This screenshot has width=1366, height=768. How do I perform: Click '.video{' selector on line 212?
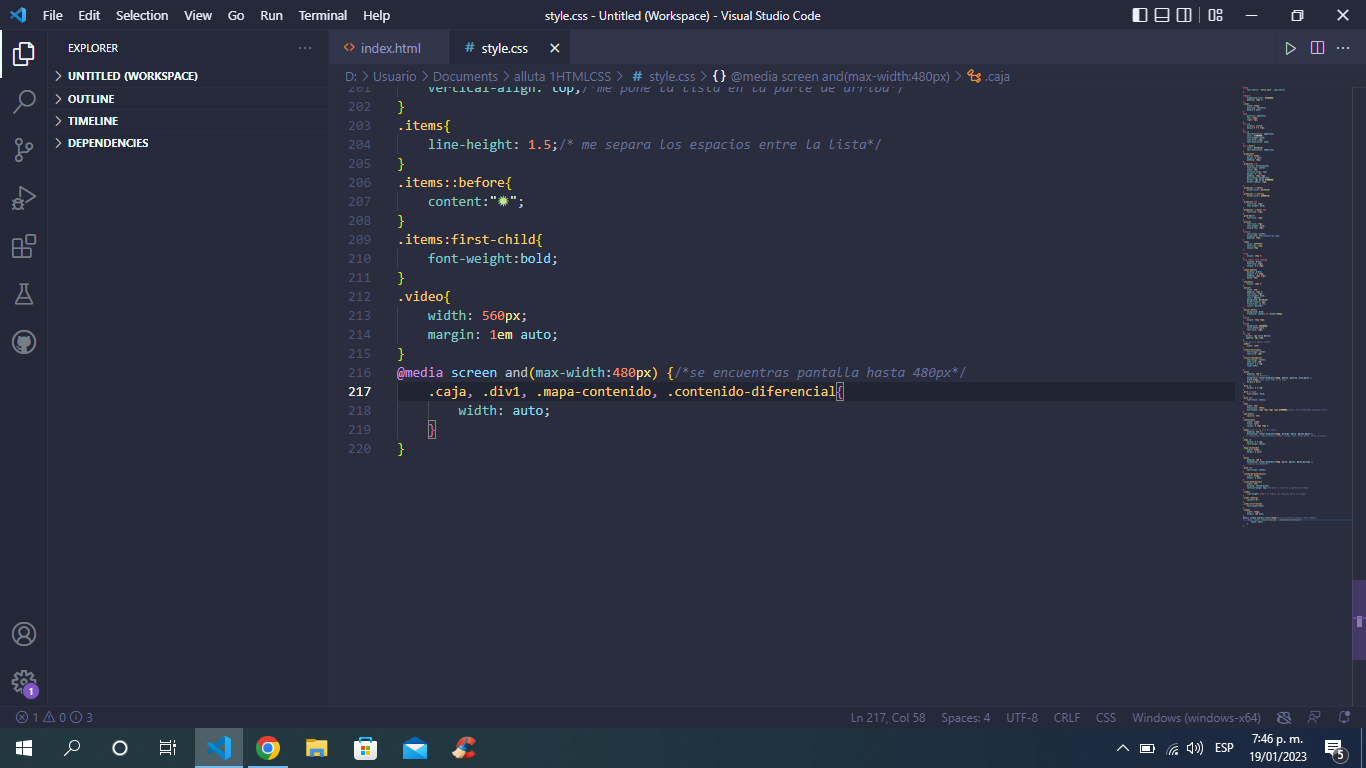[x=424, y=296]
